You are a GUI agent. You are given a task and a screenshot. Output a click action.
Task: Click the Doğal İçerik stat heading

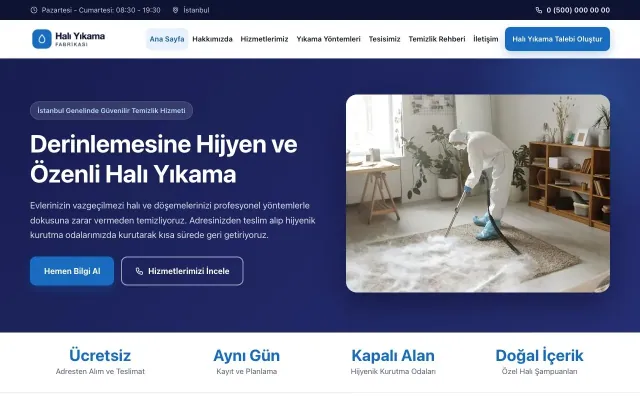[539, 356]
